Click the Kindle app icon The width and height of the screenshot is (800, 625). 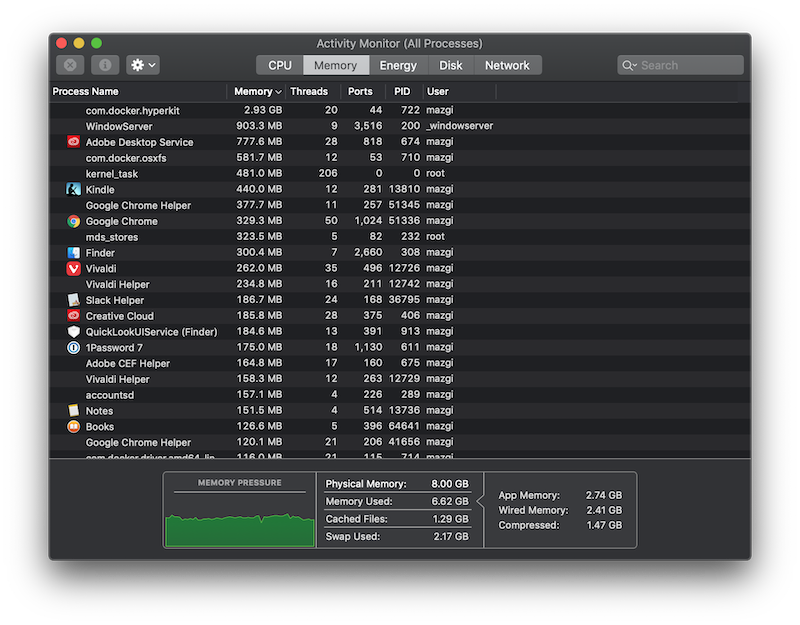tap(73, 189)
